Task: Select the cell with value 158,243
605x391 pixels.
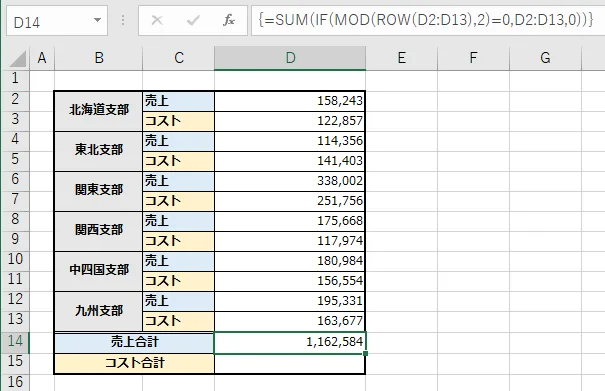Action: 290,102
